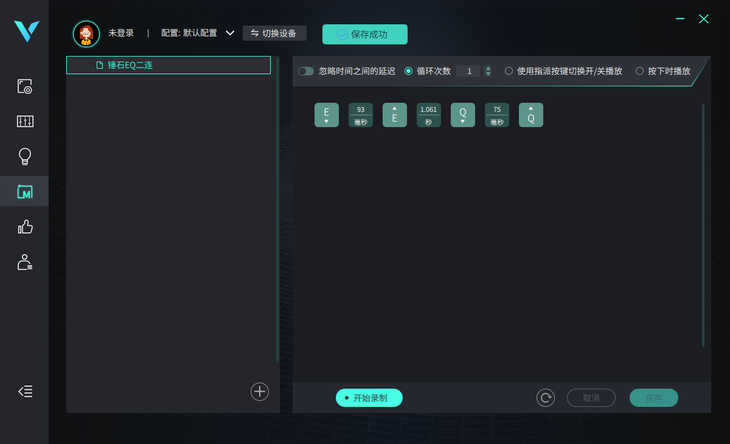
Task: Open the 配置: 默认配置 dropdown
Action: pos(197,33)
